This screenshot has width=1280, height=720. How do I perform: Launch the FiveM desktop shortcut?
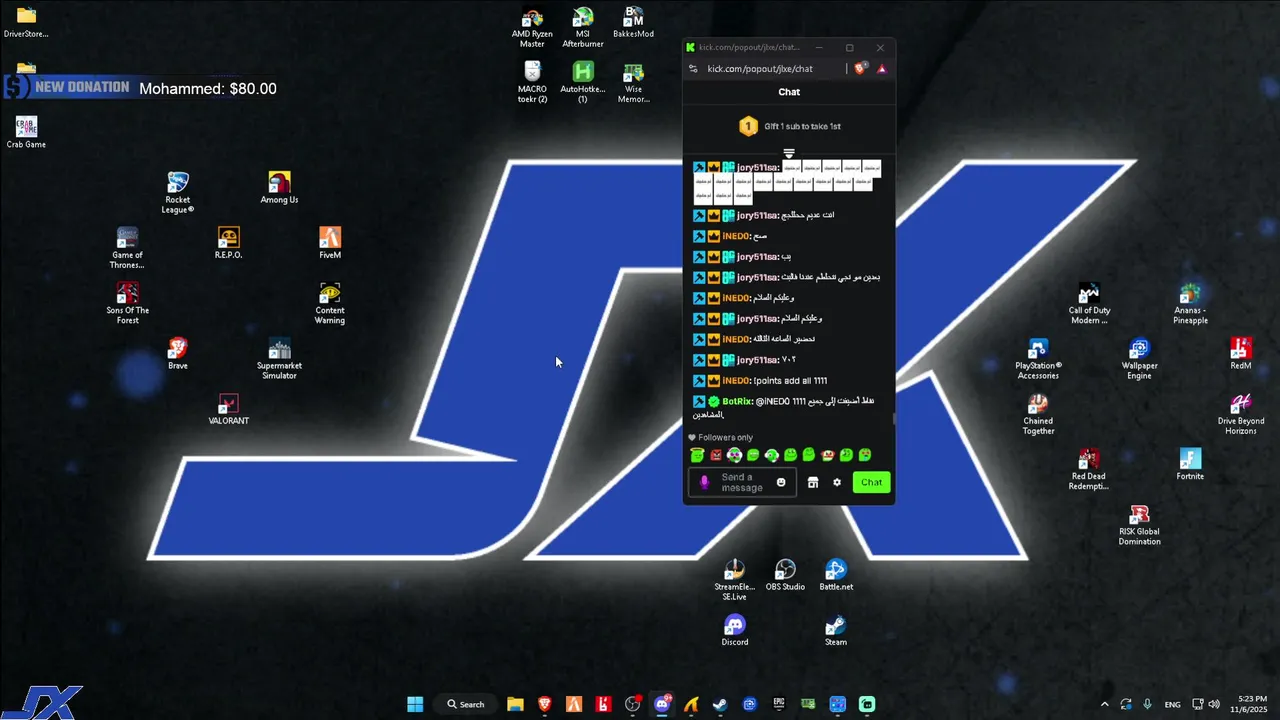point(330,242)
